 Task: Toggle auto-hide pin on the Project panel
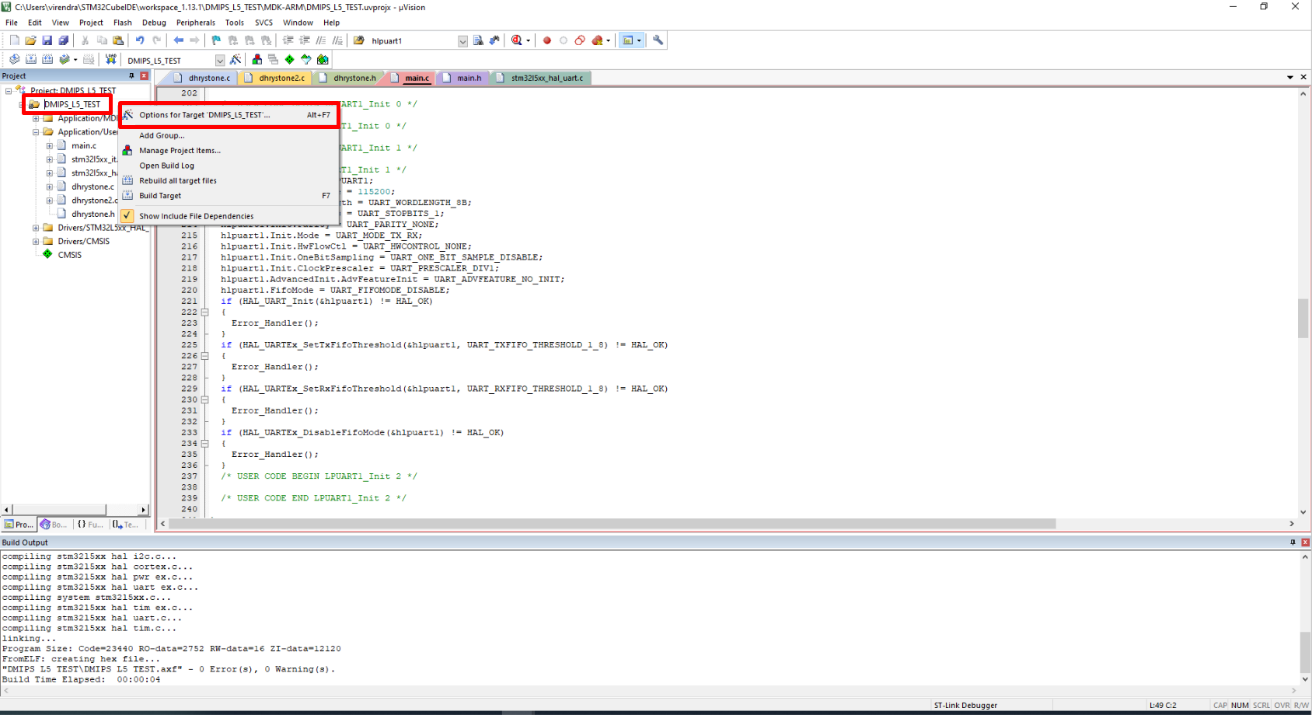click(133, 75)
